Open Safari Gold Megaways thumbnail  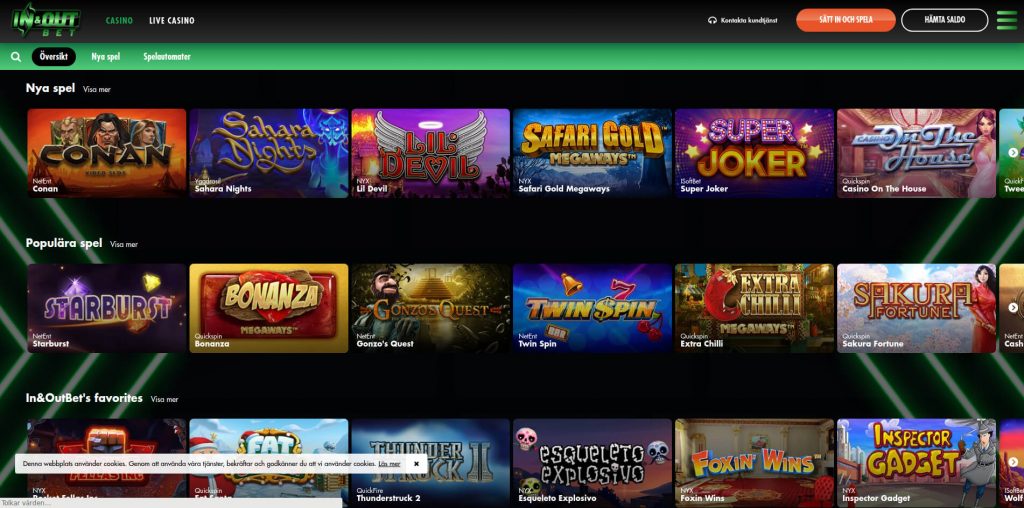(x=593, y=153)
